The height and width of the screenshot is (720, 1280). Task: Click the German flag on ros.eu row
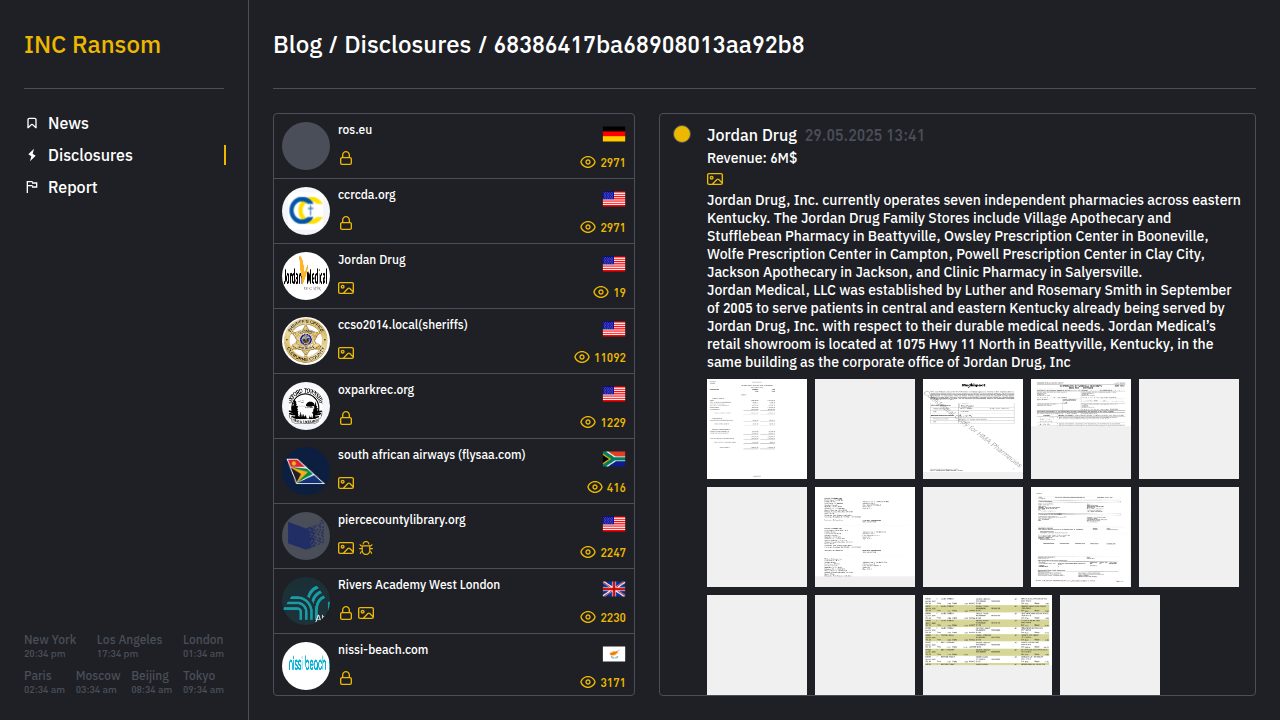click(614, 134)
